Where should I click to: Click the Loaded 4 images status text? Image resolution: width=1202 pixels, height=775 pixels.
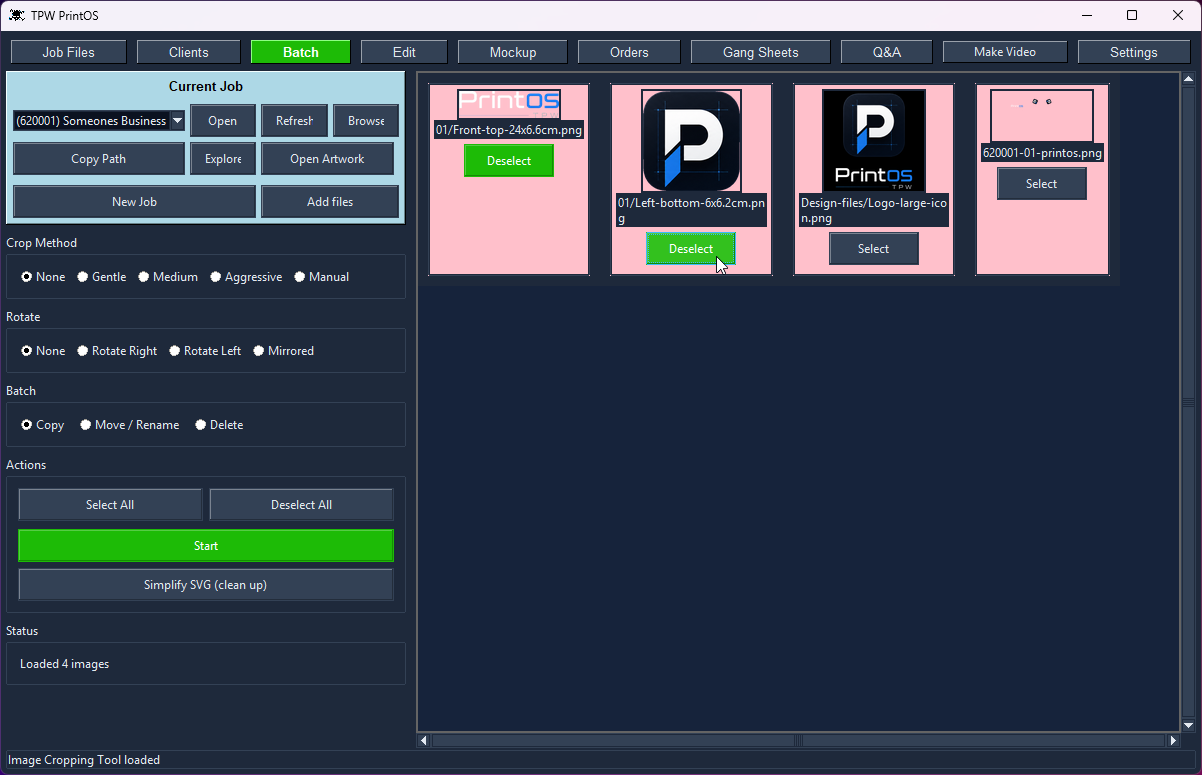(65, 664)
